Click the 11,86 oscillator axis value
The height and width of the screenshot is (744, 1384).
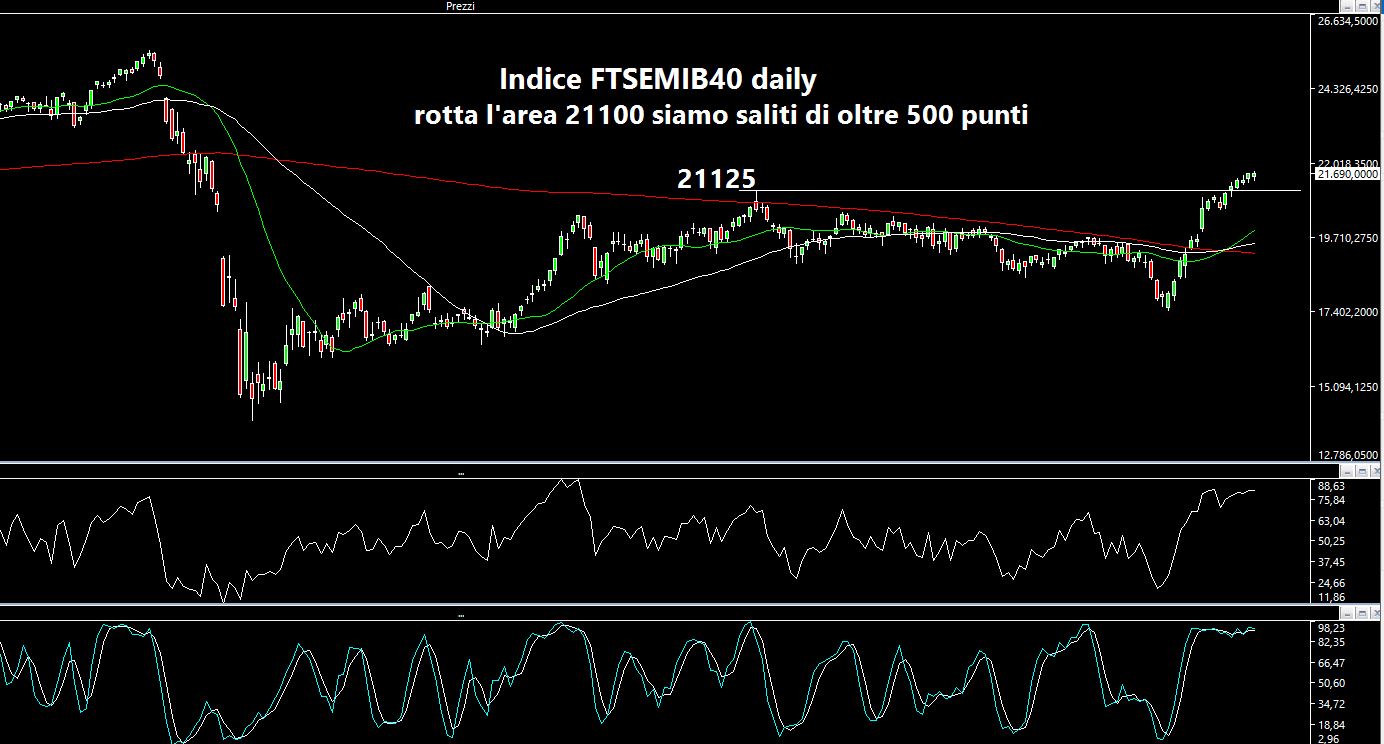(1333, 597)
